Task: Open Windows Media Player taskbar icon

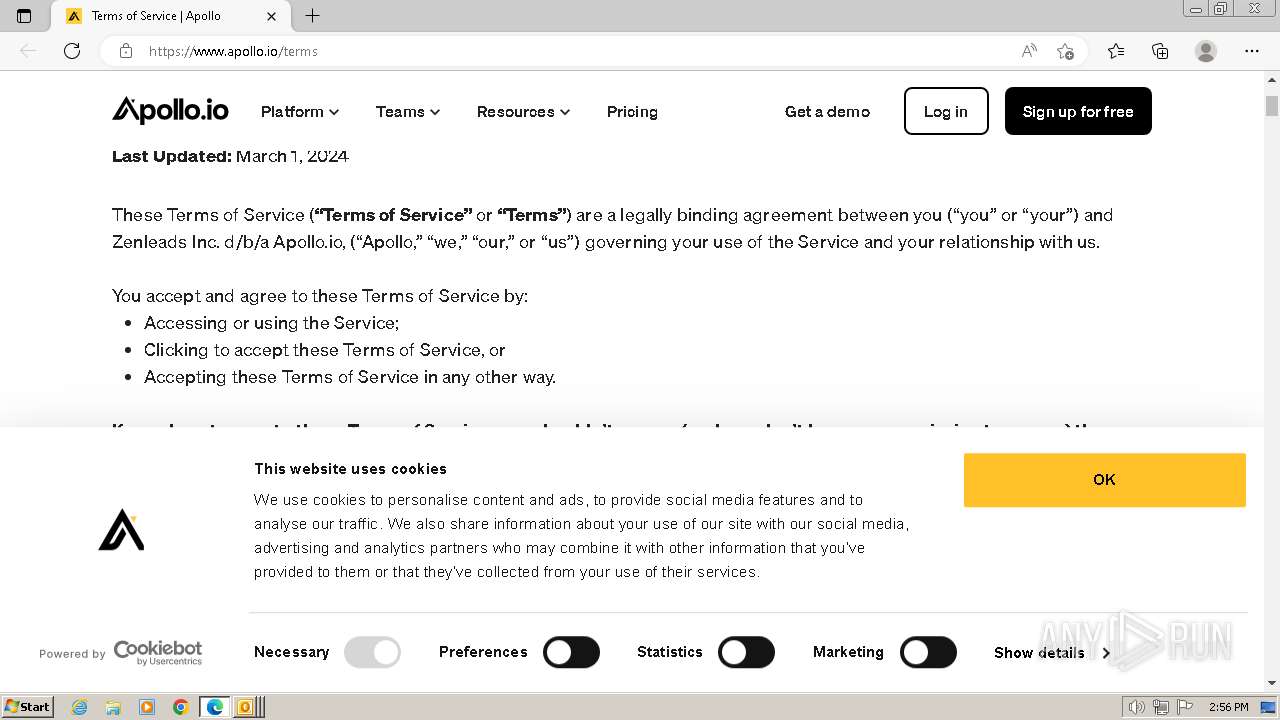Action: (147, 707)
